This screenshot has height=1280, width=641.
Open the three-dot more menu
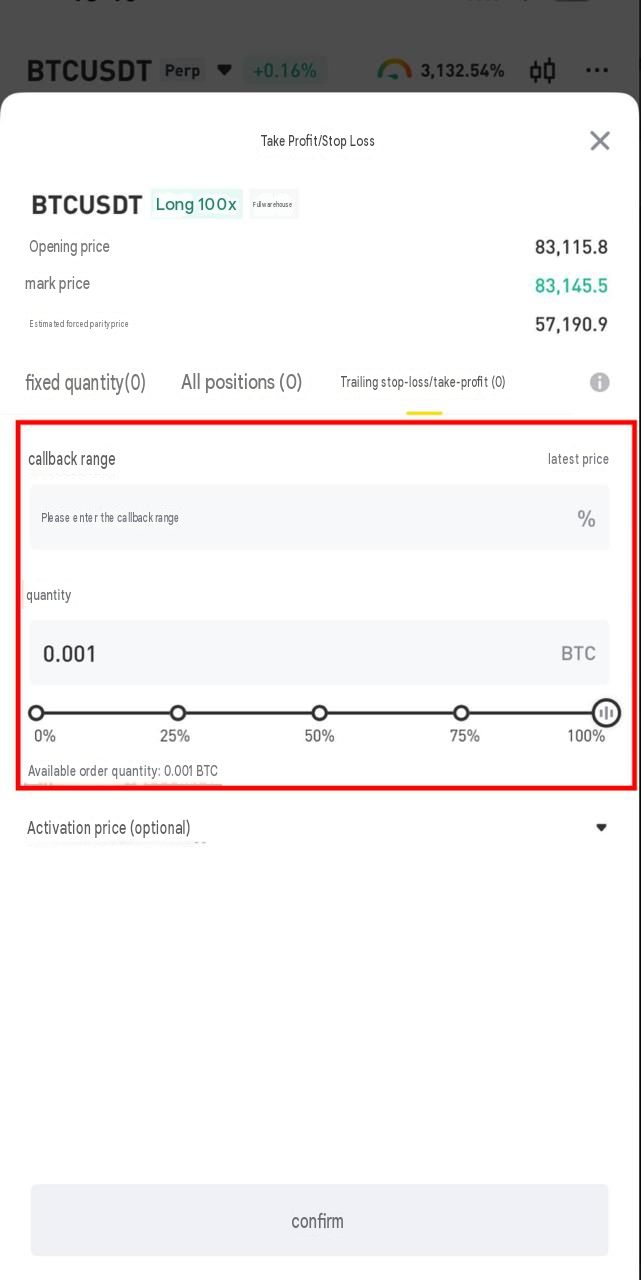click(x=597, y=71)
